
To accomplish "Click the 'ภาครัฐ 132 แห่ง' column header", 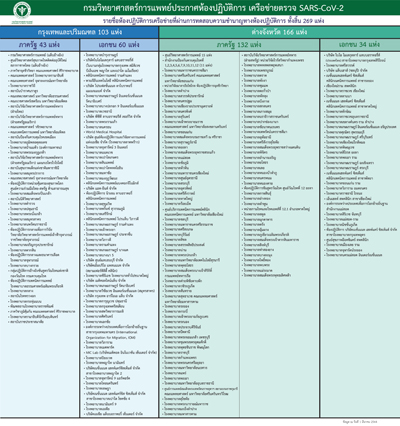I will pyautogui.click(x=239, y=45).
